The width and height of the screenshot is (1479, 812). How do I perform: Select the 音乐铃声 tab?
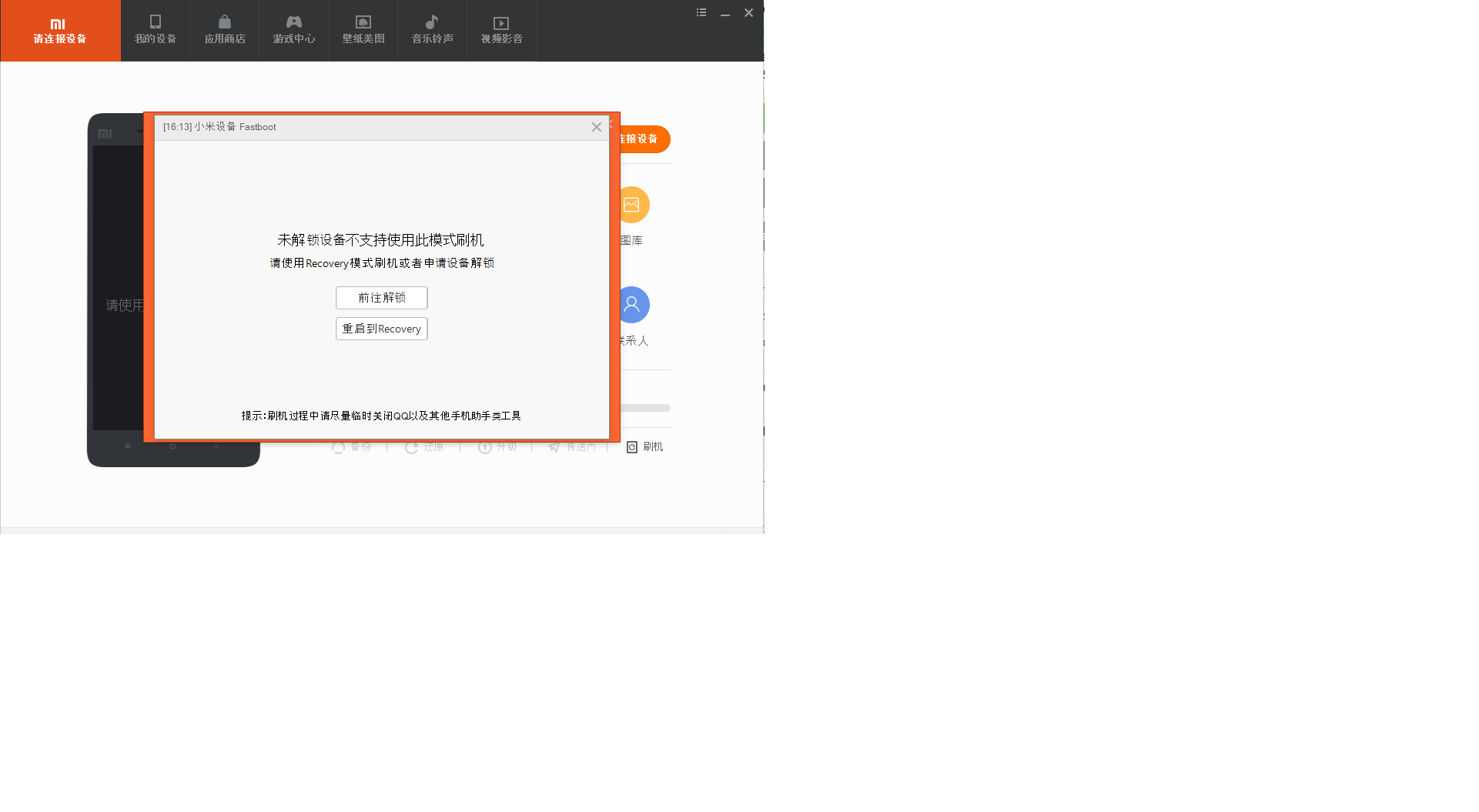click(x=433, y=31)
